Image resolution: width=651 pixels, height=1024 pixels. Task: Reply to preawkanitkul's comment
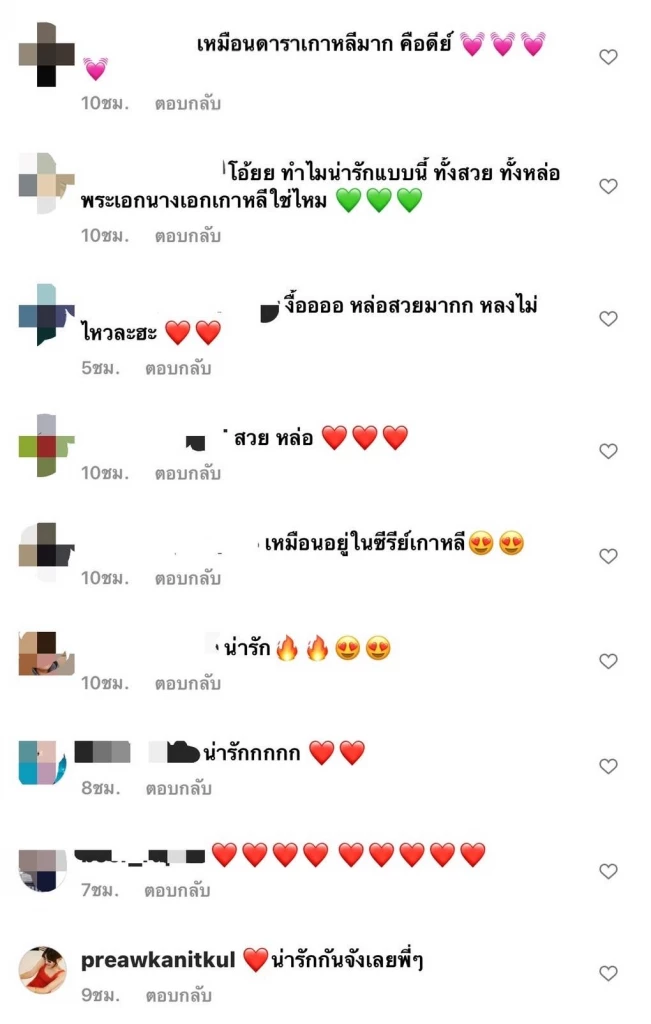tap(178, 996)
